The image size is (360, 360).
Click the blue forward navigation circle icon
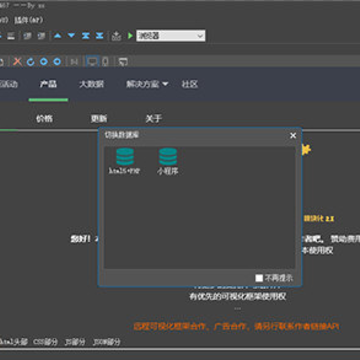click(x=57, y=62)
